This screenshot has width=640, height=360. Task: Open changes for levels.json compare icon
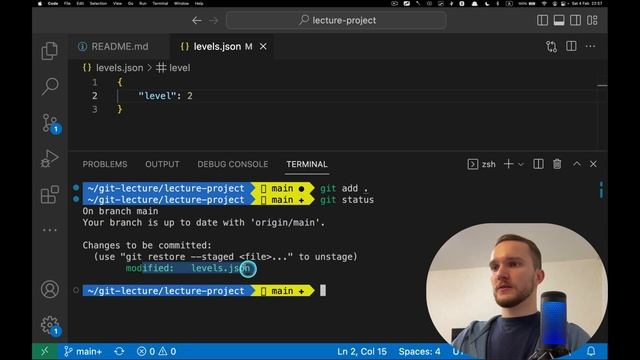pos(551,47)
